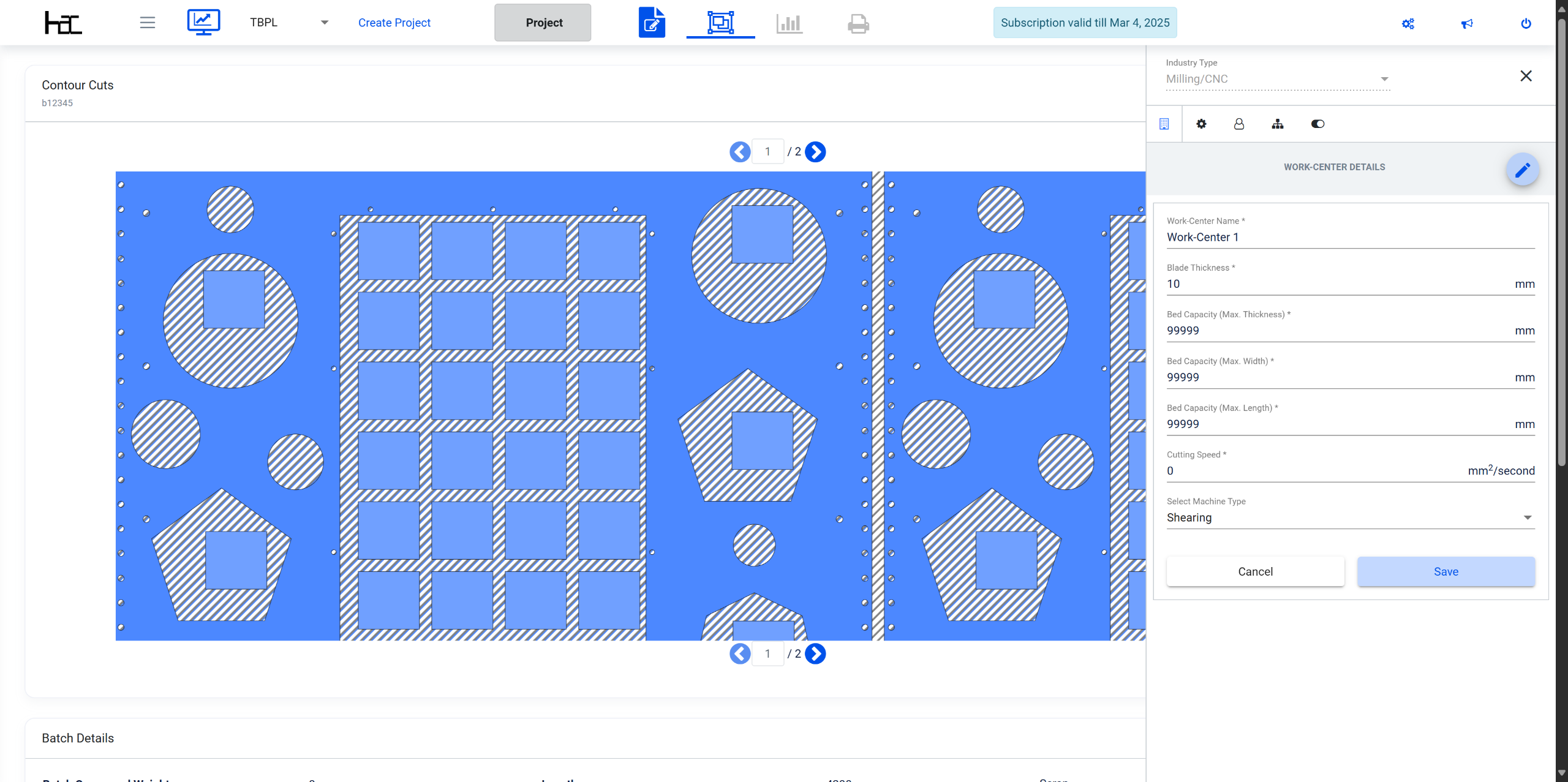Open the hamburger navigation menu
Screen dimensions: 1568x782
click(x=147, y=23)
